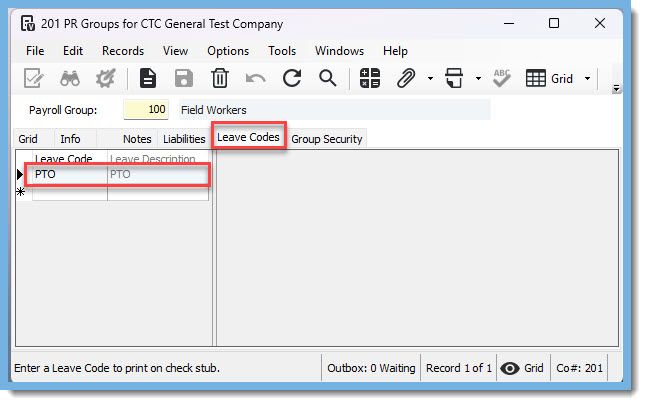Click the printer icon in toolbar
Viewport: 646px width, 405px height.
pos(454,78)
